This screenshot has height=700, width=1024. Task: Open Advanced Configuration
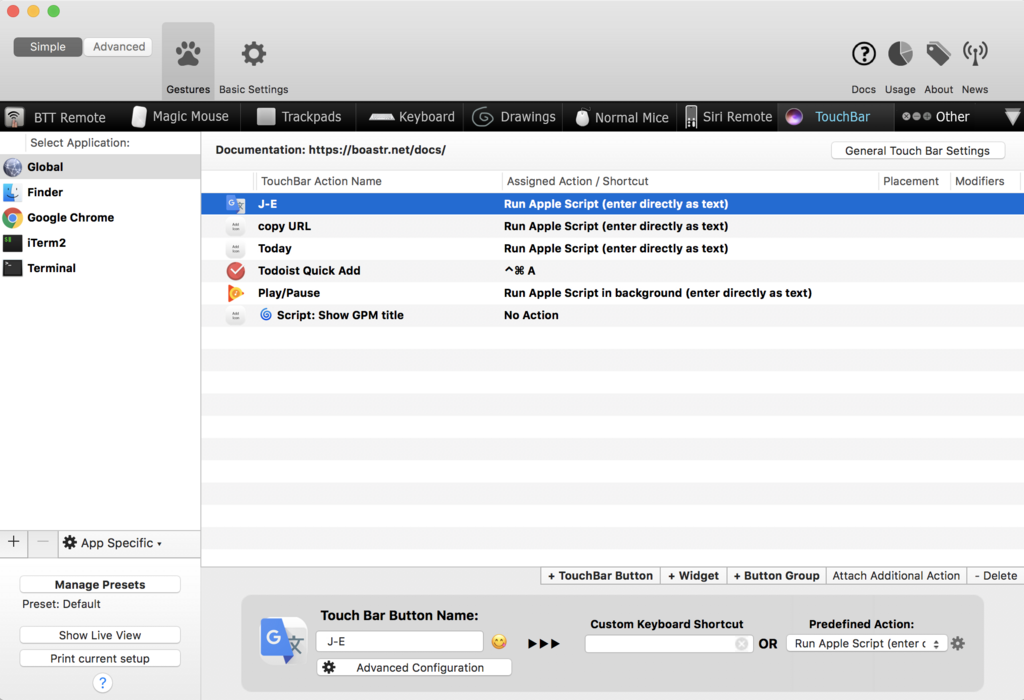[x=414, y=667]
